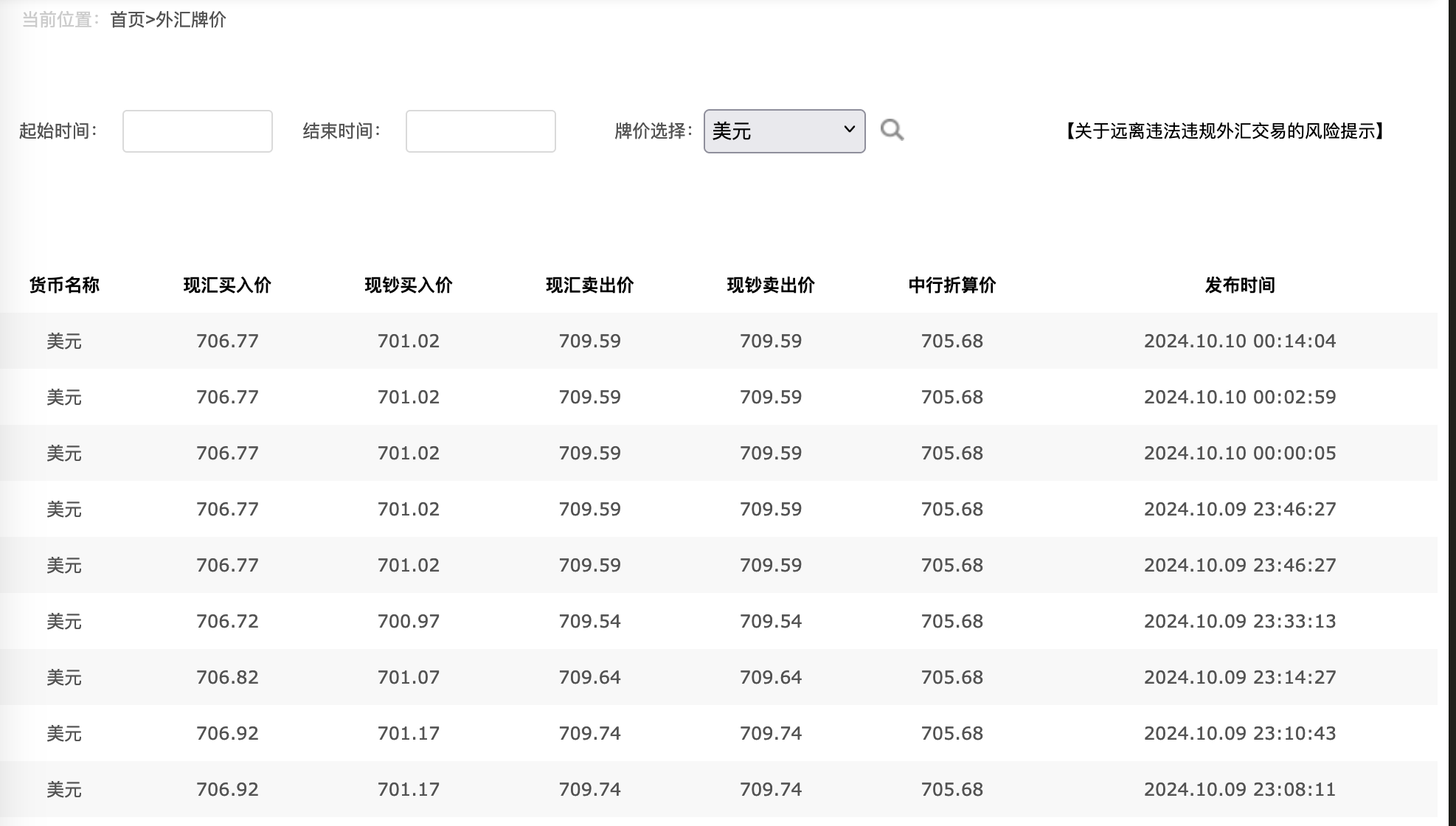The image size is (1456, 826).
Task: Open the 关于远离违法违规外汇交易的风险提示 link
Action: coord(1225,131)
